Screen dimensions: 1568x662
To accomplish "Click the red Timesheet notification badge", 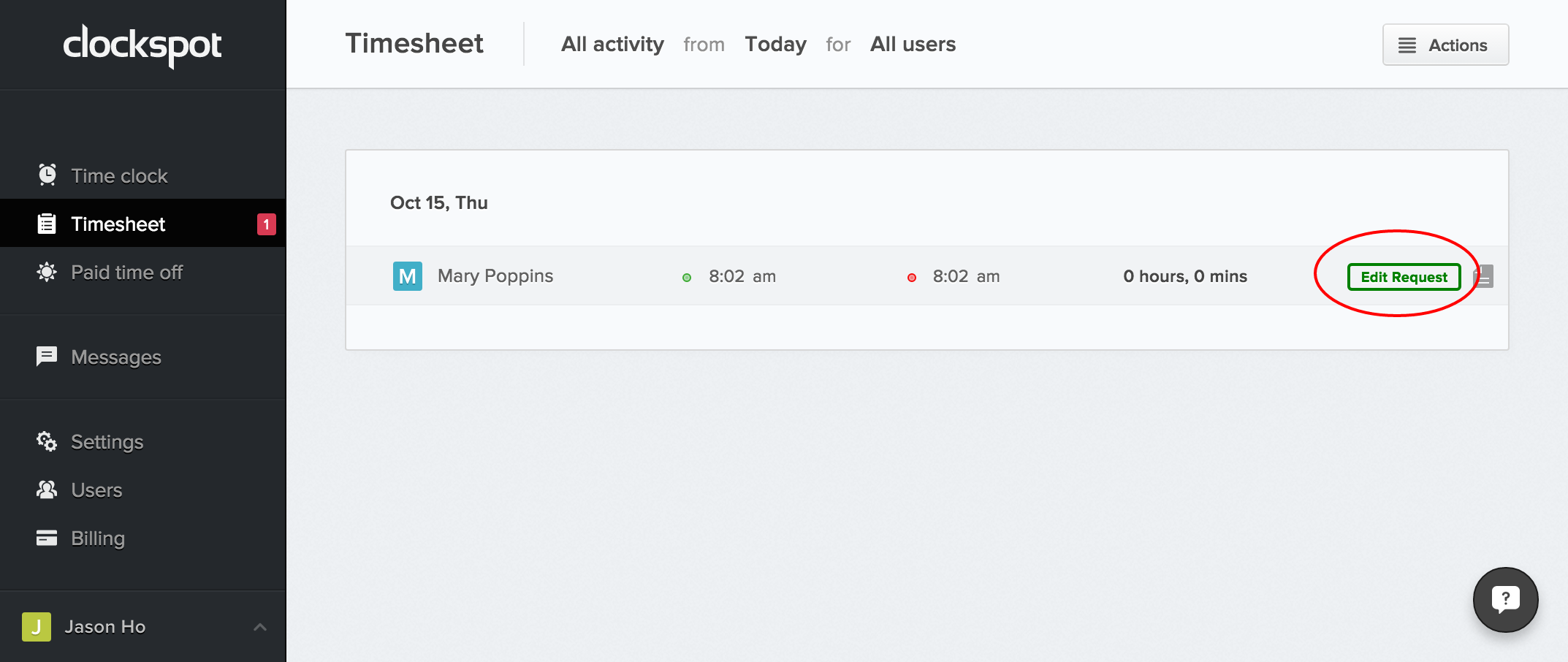I will click(266, 224).
